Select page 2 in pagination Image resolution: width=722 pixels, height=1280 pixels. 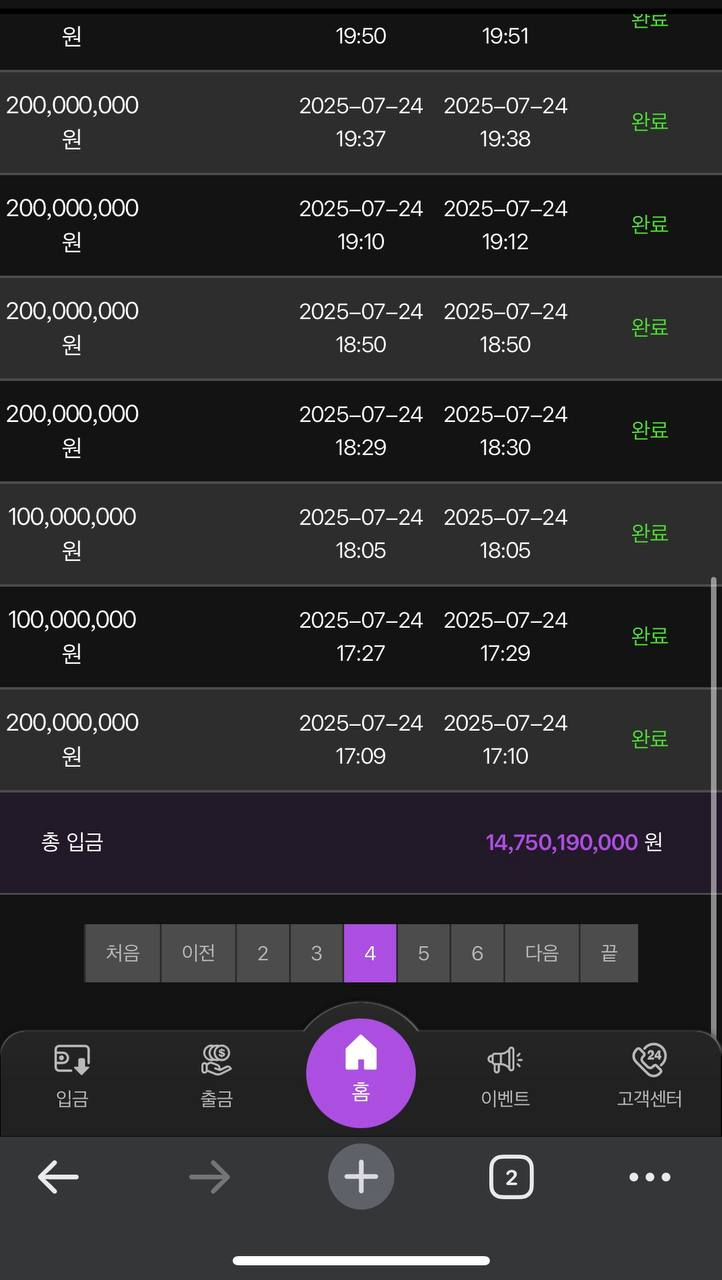[263, 953]
